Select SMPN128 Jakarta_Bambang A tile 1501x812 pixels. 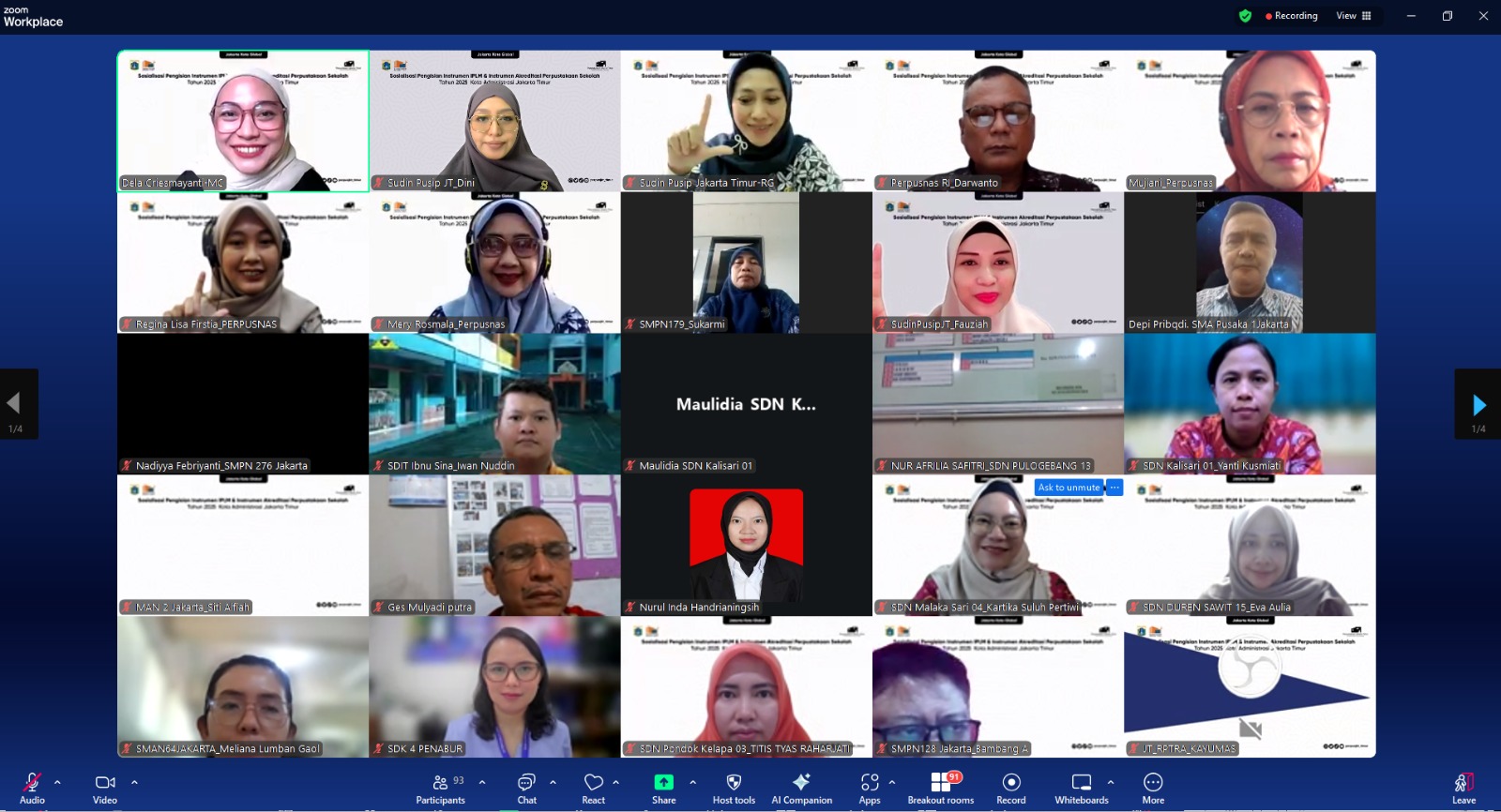click(998, 687)
